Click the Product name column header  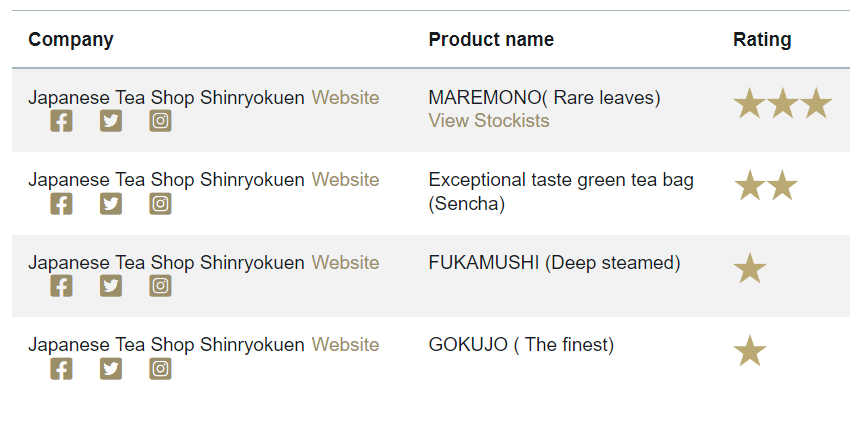(491, 40)
